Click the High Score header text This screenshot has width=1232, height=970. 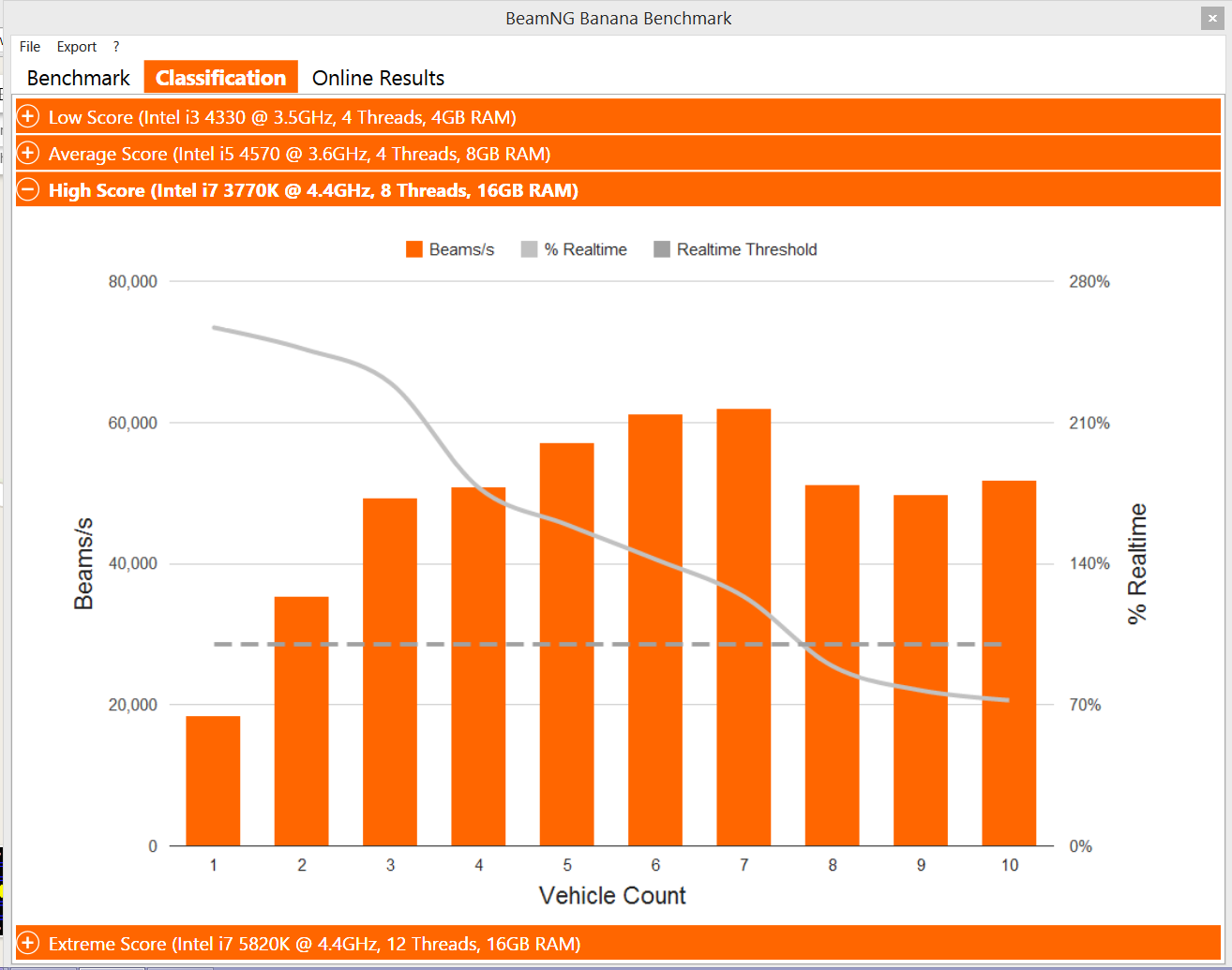(x=313, y=190)
